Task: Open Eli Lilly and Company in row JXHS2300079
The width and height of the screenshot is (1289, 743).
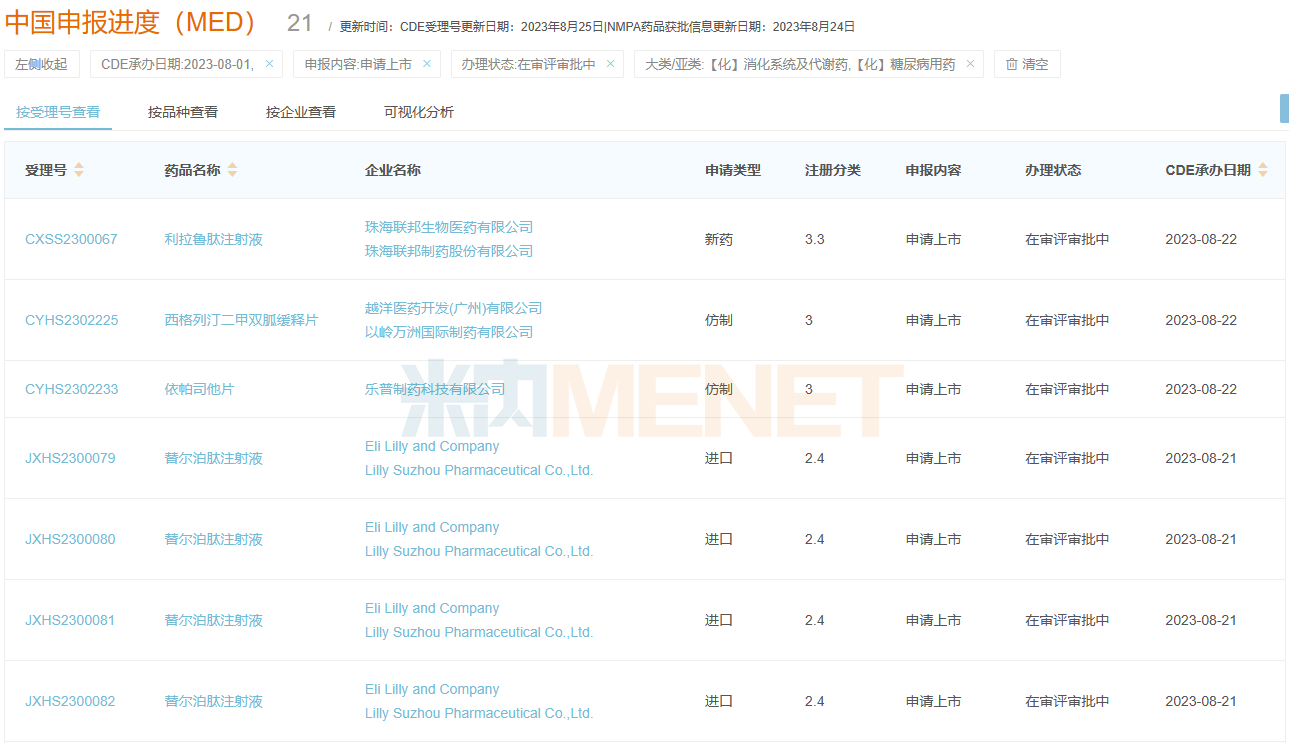Action: [432, 446]
